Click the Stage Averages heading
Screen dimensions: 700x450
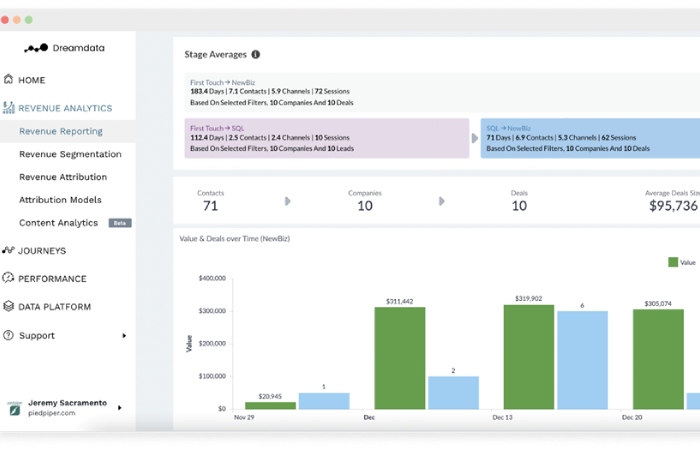point(215,54)
